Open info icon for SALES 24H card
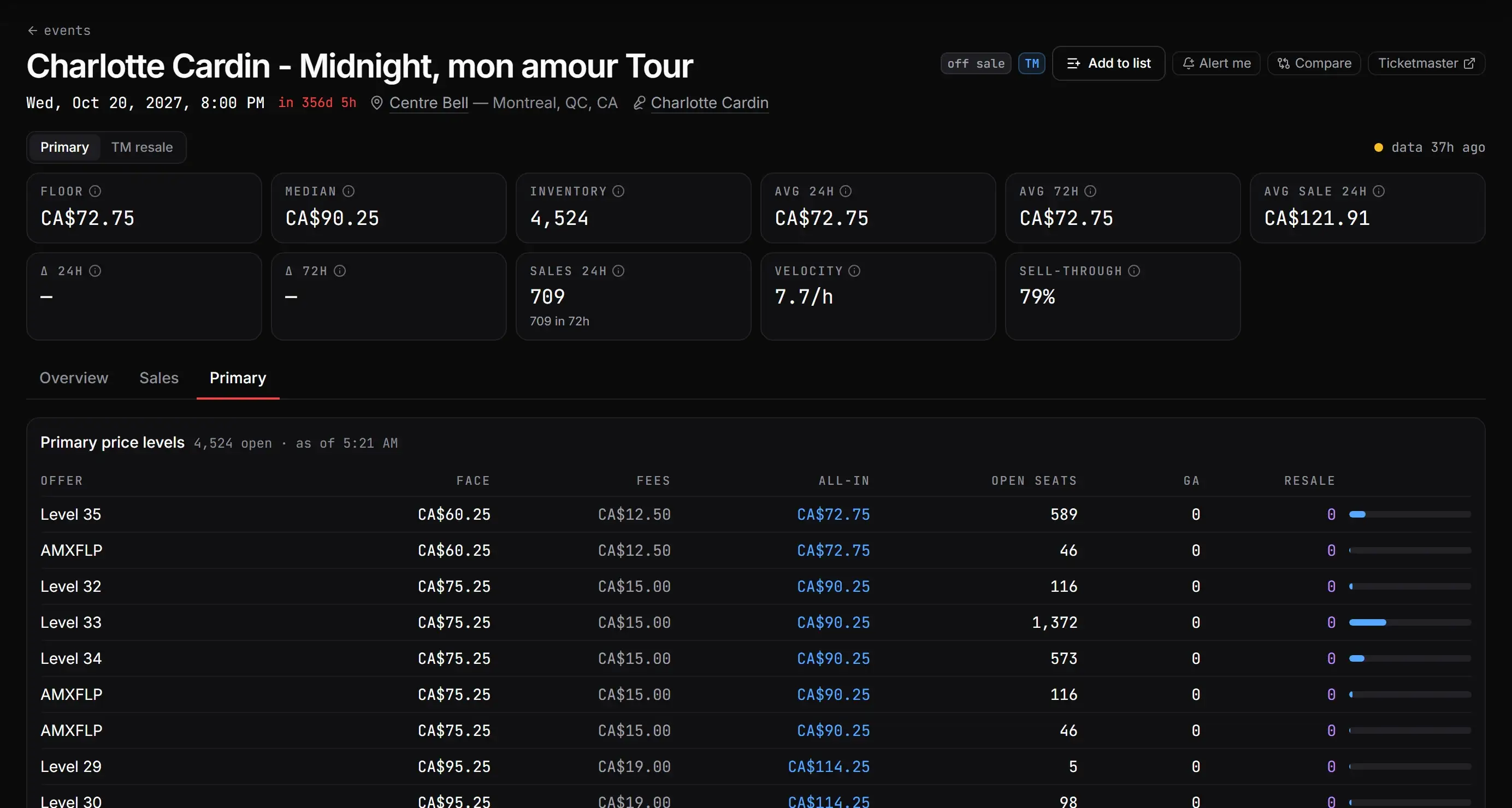 pyautogui.click(x=618, y=271)
